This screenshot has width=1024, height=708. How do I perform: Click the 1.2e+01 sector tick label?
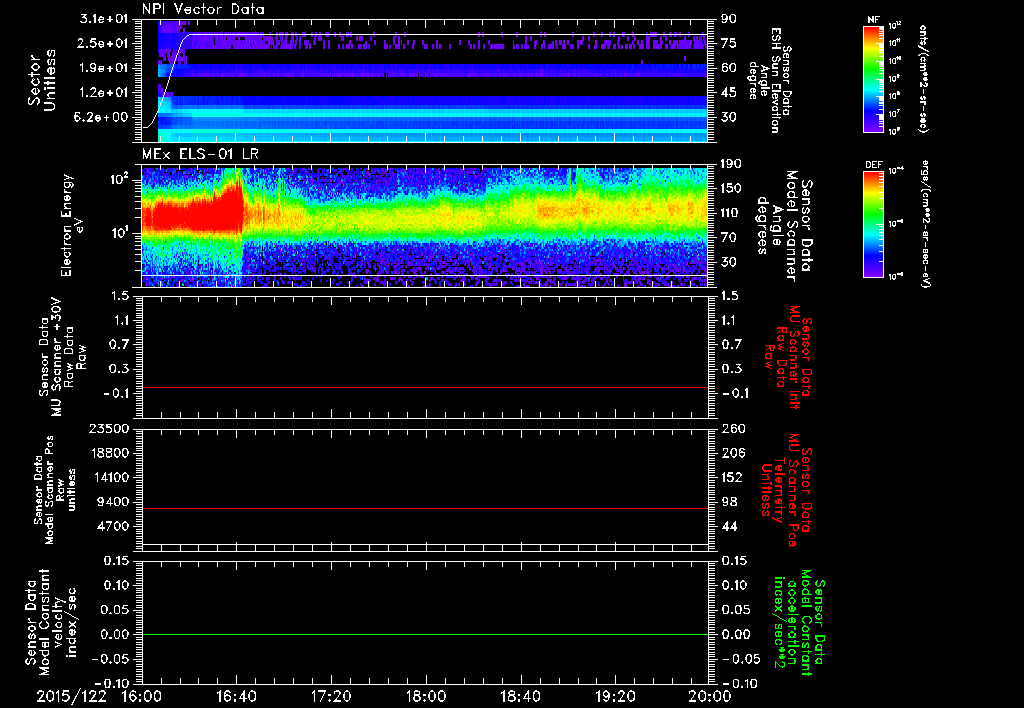tap(104, 93)
